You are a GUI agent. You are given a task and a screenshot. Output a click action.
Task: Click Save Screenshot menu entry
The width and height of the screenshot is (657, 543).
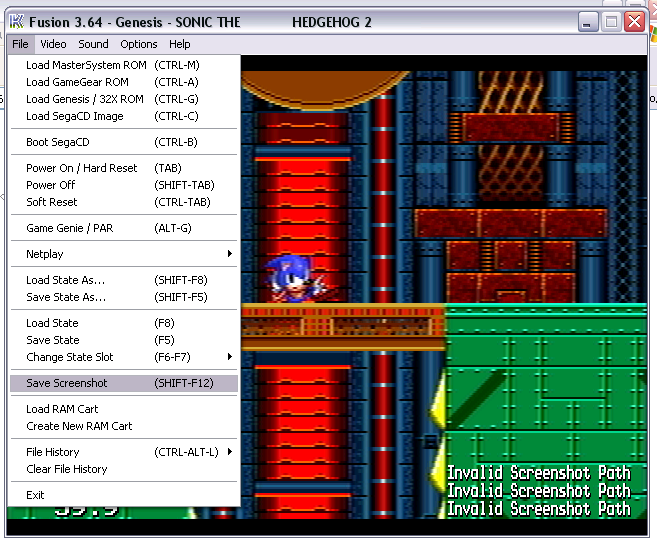124,383
